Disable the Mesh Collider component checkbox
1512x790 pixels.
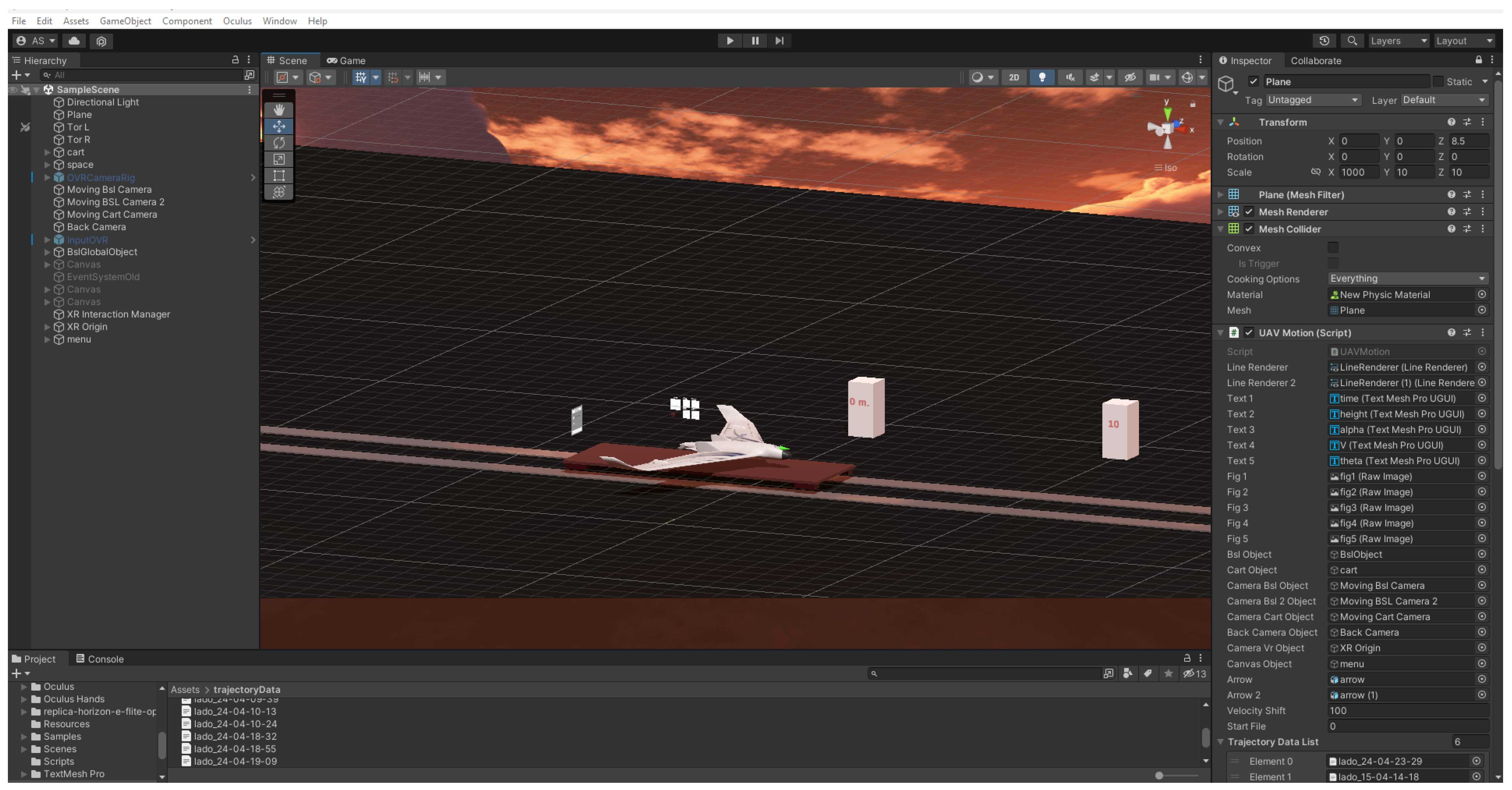1248,229
